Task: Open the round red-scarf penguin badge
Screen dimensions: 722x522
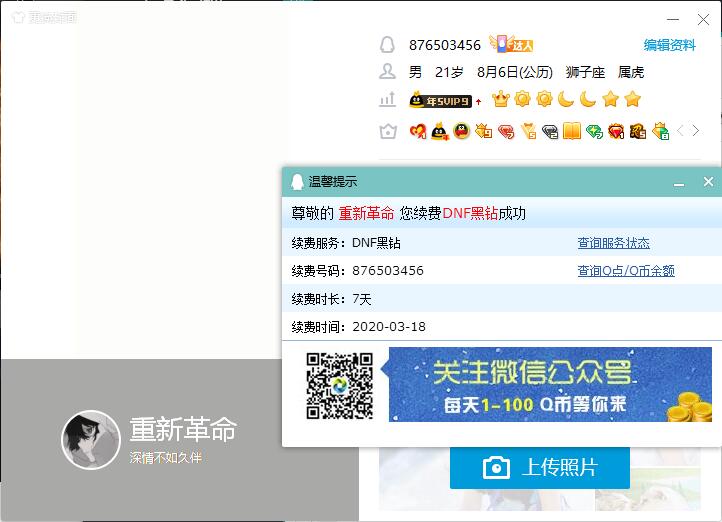Action: [x=461, y=131]
